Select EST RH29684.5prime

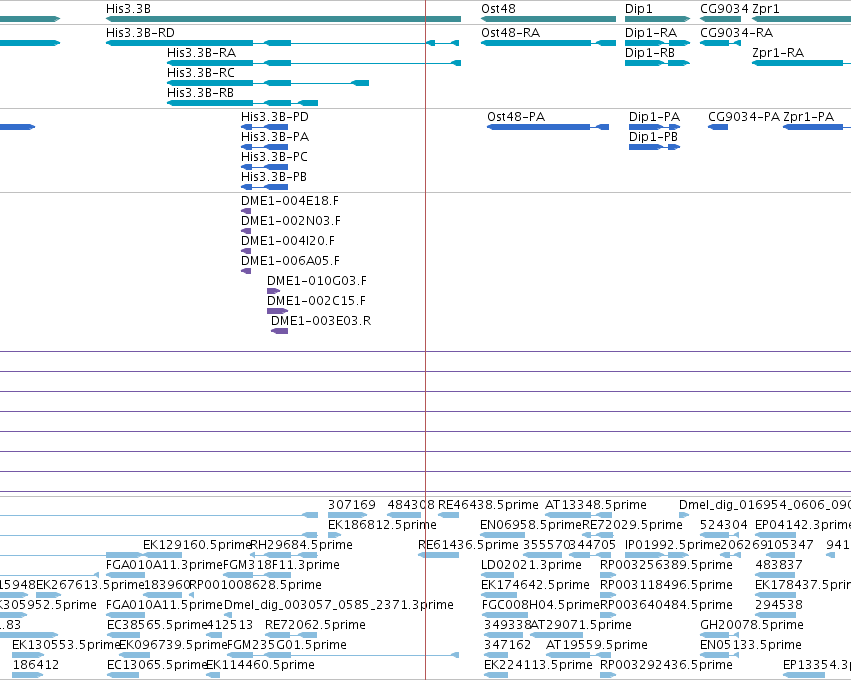[x=283, y=555]
